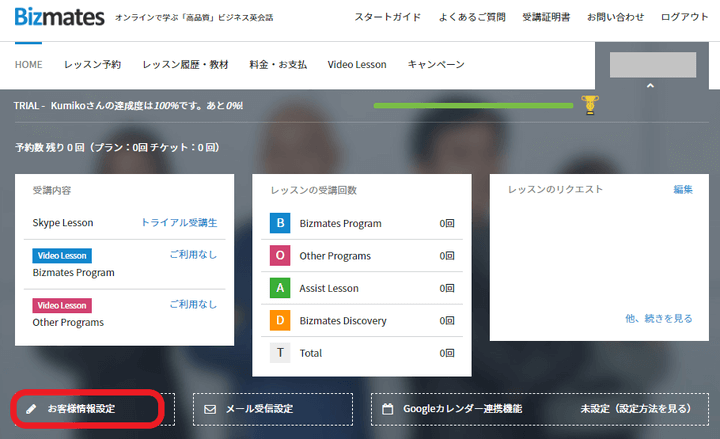Click 他、続きを見る link
This screenshot has height=439, width=720.
pyautogui.click(x=658, y=318)
